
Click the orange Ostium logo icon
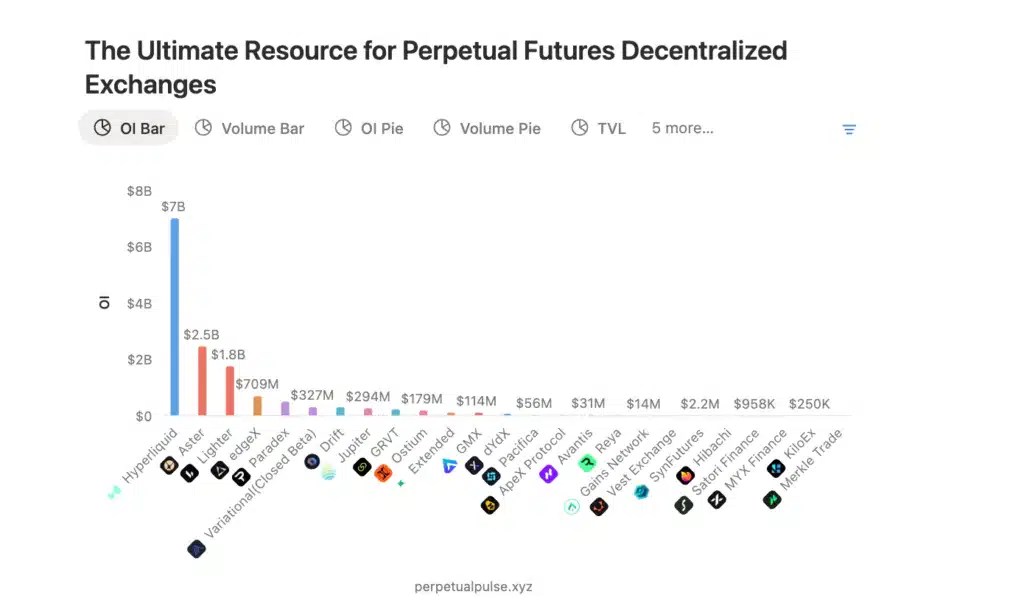click(383, 472)
